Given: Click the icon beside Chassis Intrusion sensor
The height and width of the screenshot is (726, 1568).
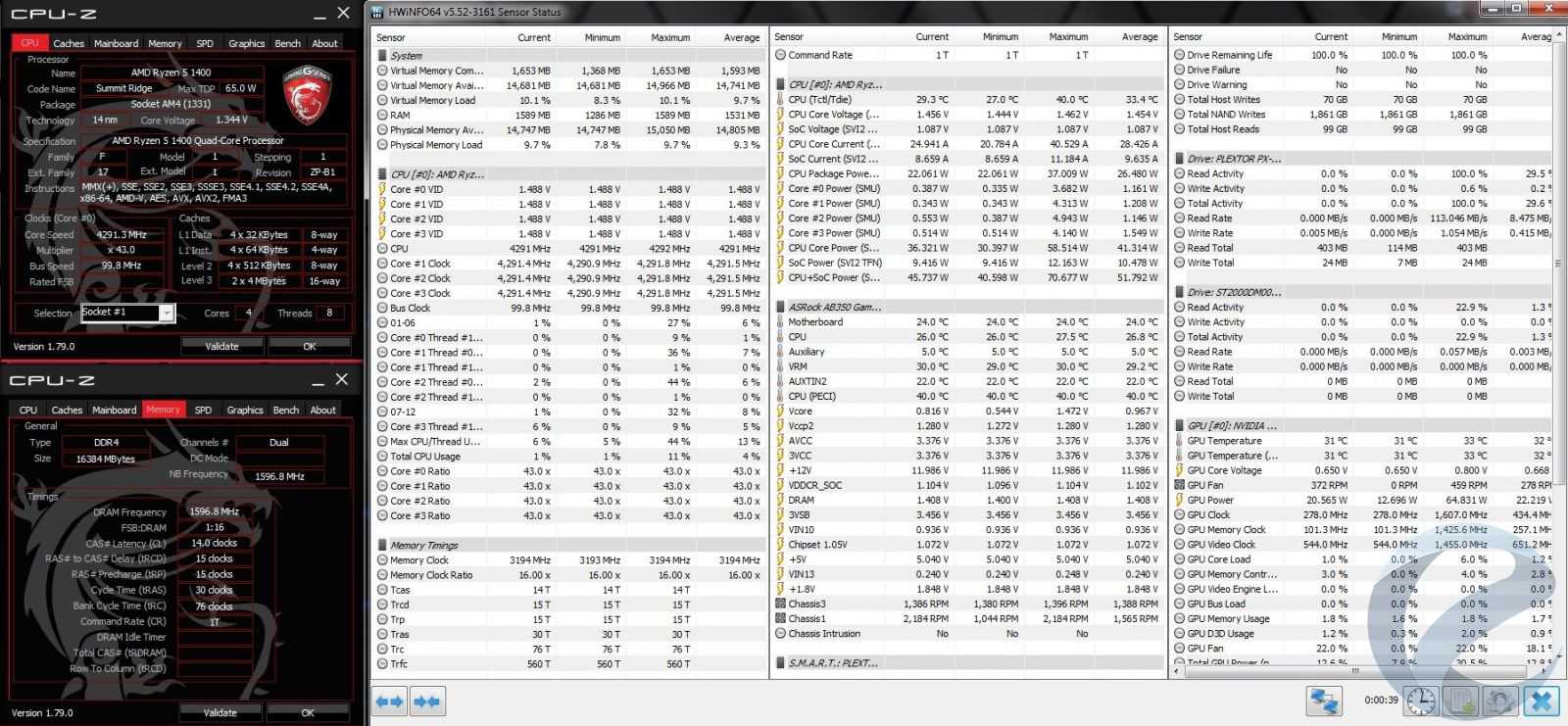Looking at the screenshot, I should click(x=781, y=634).
